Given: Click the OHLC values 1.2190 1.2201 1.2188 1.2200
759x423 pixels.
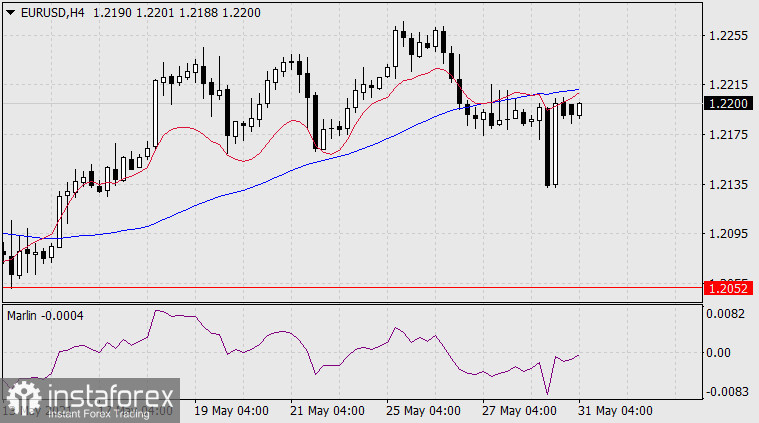Looking at the screenshot, I should (x=177, y=13).
